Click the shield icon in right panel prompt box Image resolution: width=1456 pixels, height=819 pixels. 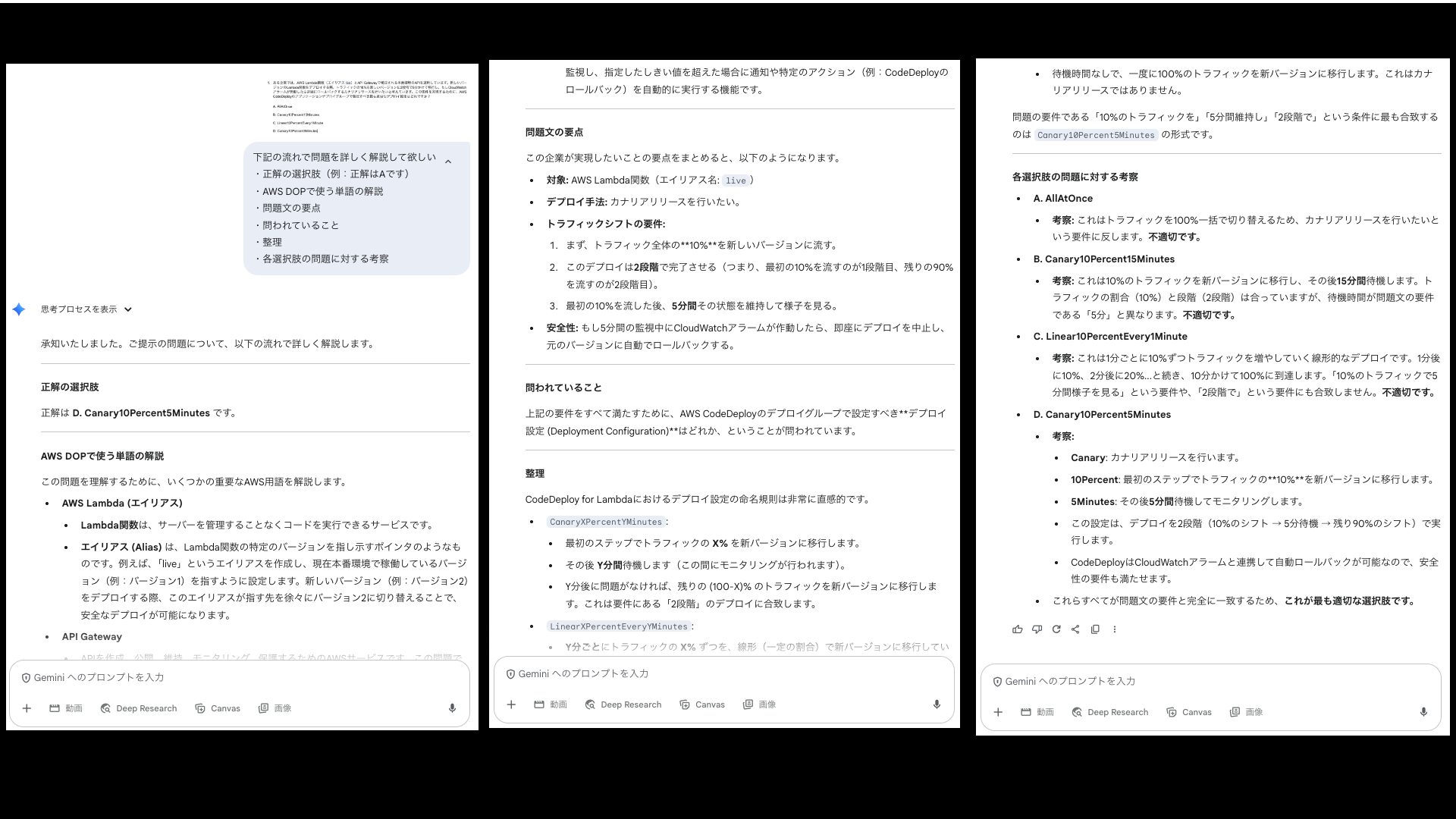coord(997,682)
